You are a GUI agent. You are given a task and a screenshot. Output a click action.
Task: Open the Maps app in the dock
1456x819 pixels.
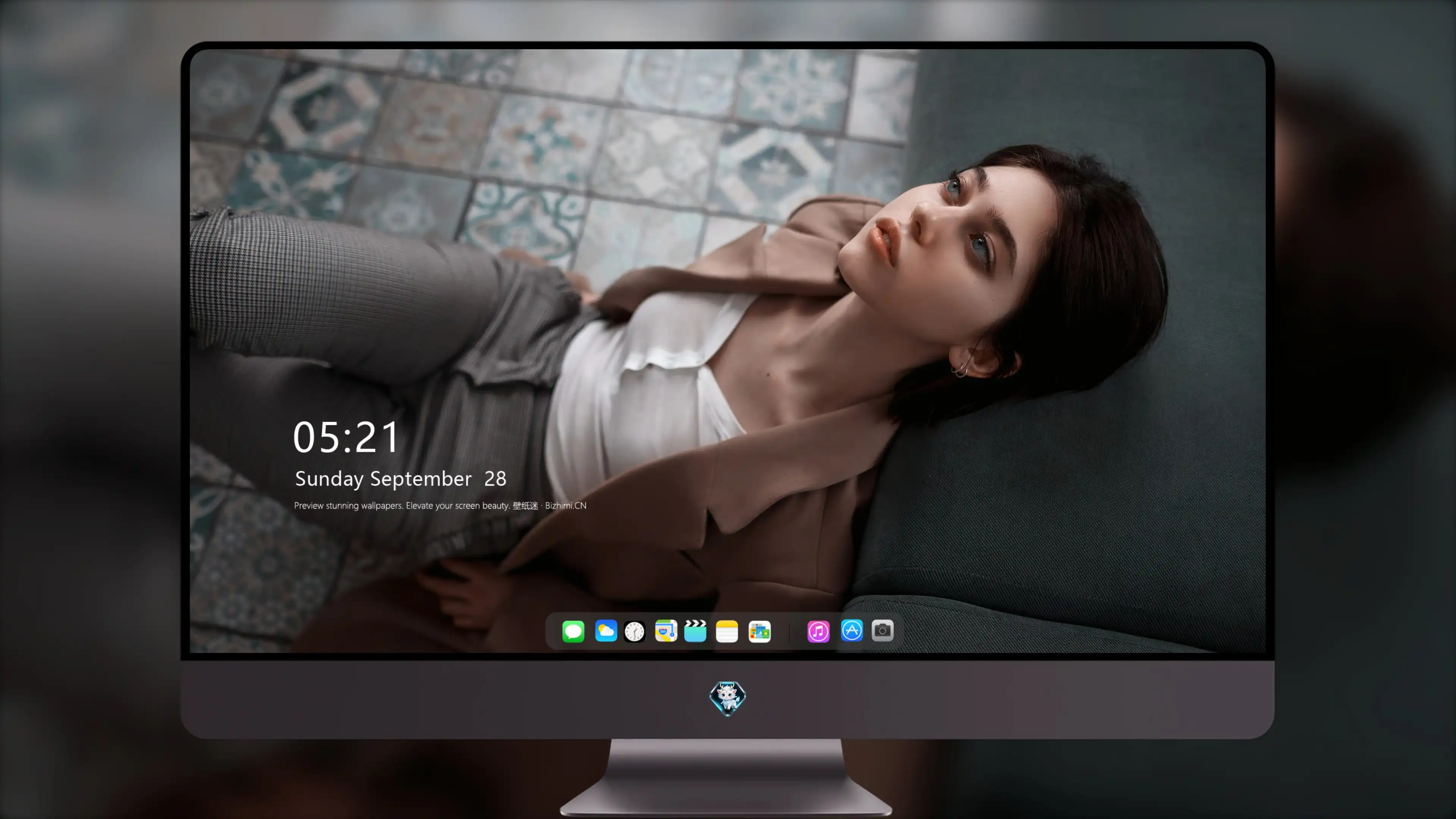click(666, 631)
